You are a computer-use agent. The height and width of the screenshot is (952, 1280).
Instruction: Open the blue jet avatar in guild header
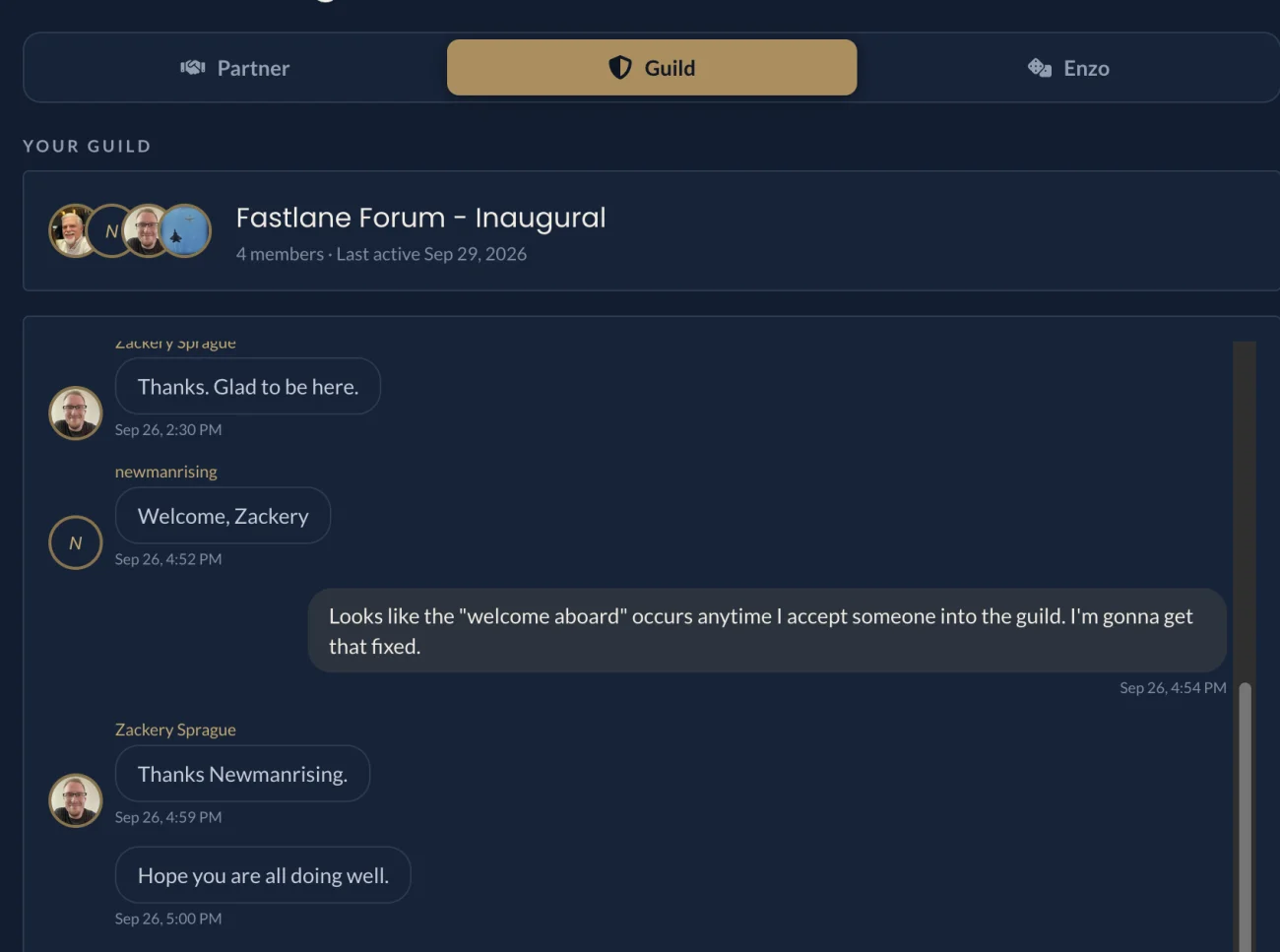point(185,231)
